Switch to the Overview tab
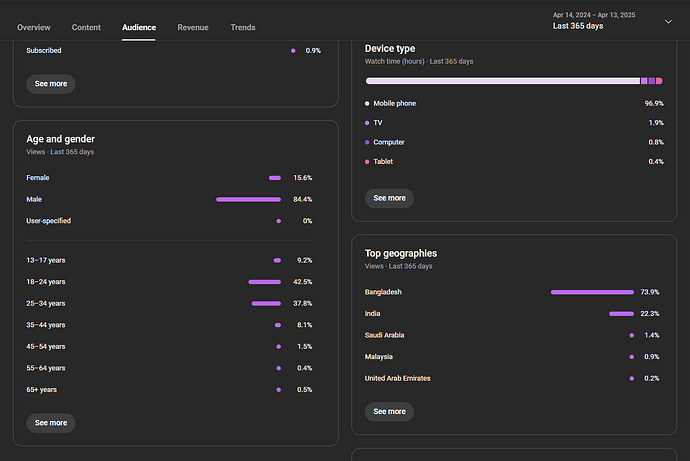 coord(34,27)
